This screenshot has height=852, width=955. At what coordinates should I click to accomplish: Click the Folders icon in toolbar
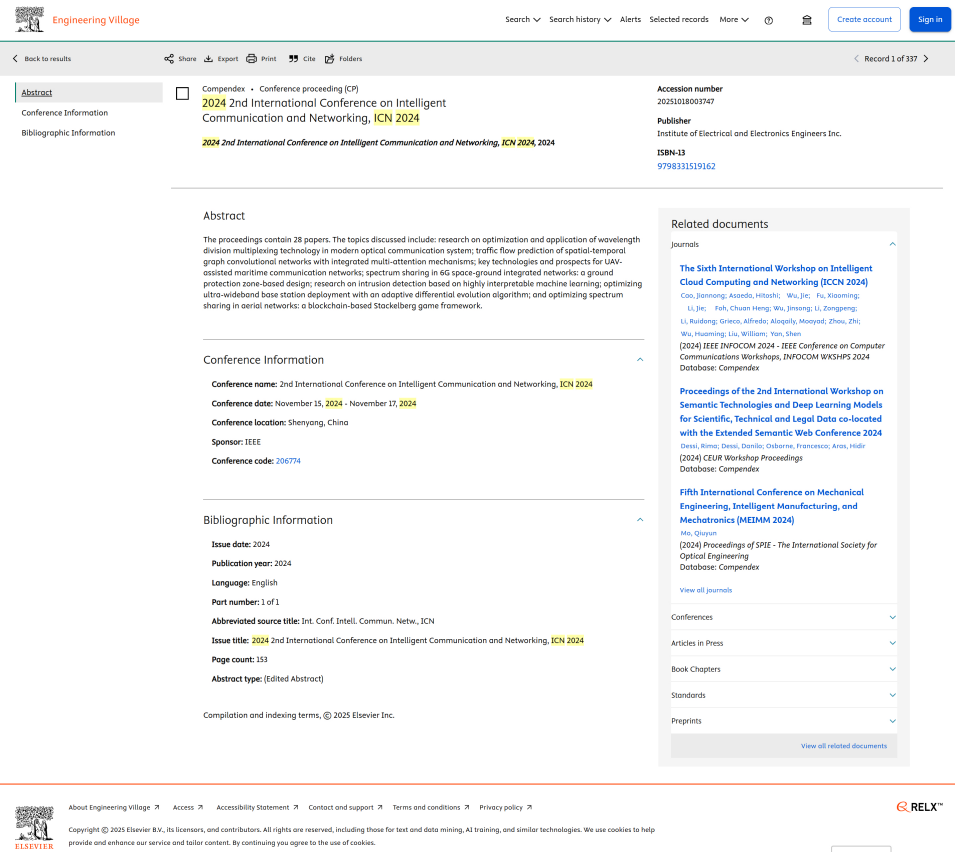point(329,58)
